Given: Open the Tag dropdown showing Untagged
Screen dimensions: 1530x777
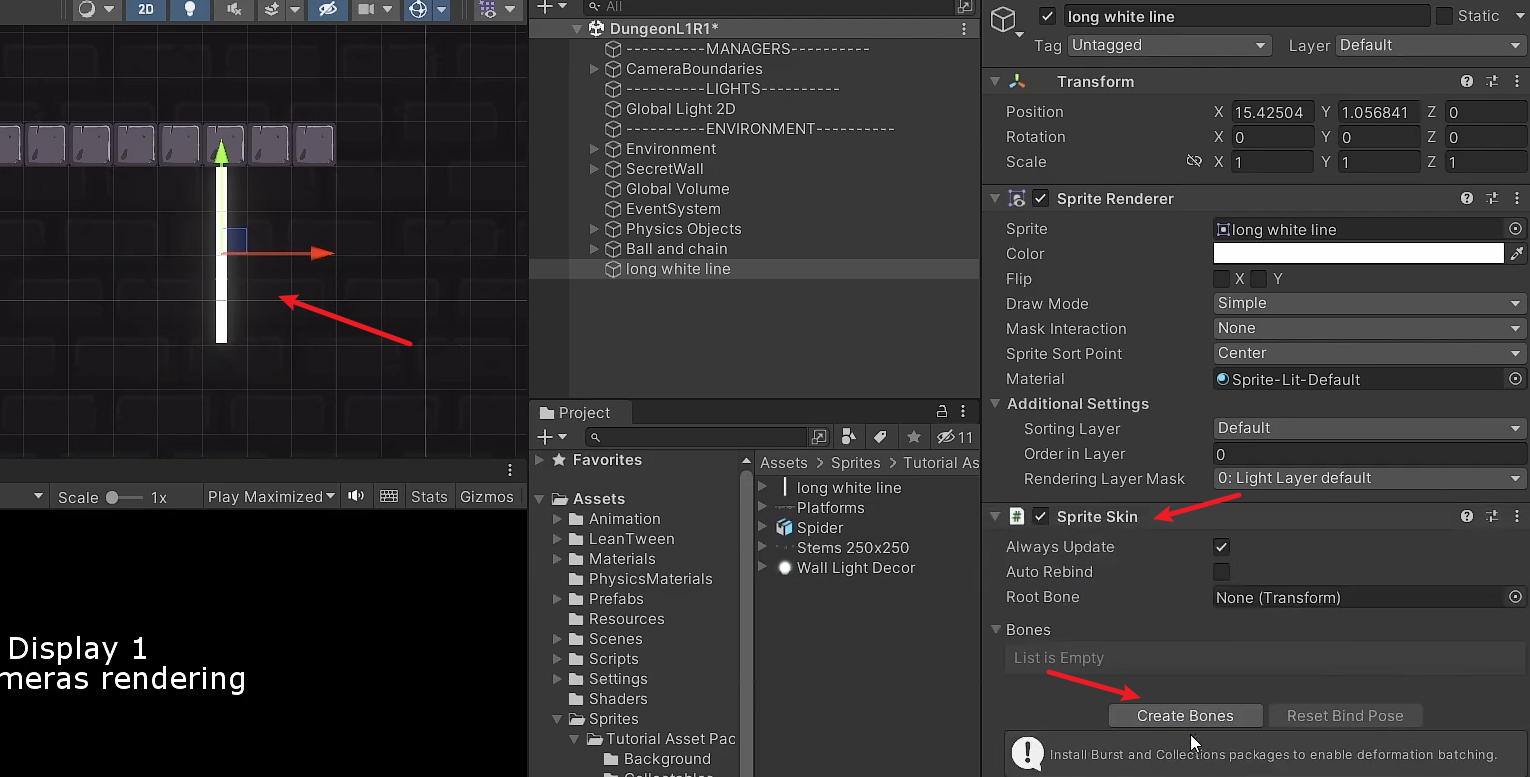Looking at the screenshot, I should coord(1168,45).
